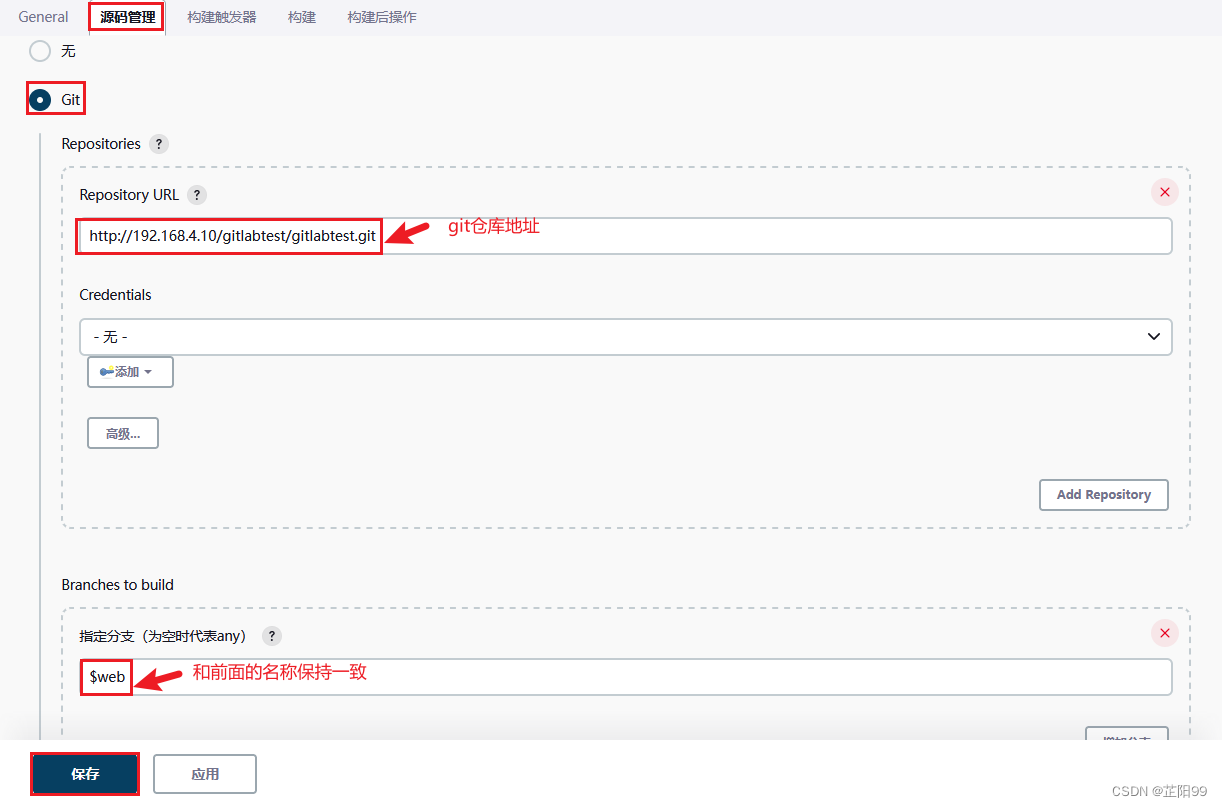Expand the Credentials dropdown
Image resolution: width=1222 pixels, height=807 pixels.
pyautogui.click(x=626, y=337)
